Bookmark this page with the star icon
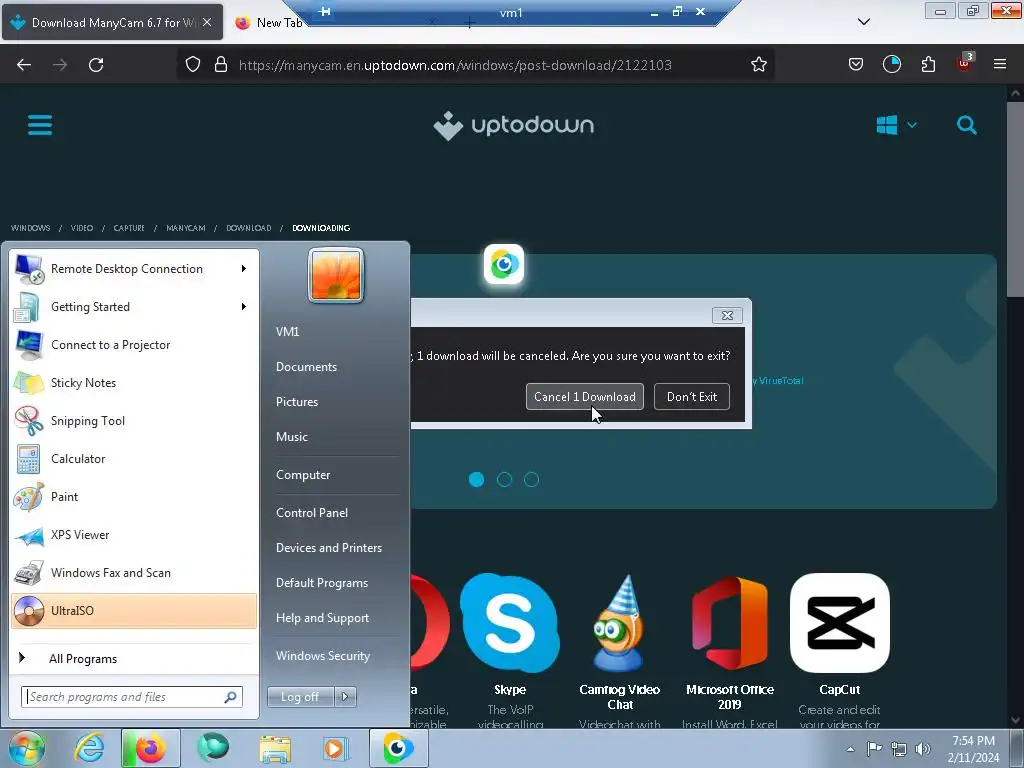The height and width of the screenshot is (768, 1024). tap(758, 65)
